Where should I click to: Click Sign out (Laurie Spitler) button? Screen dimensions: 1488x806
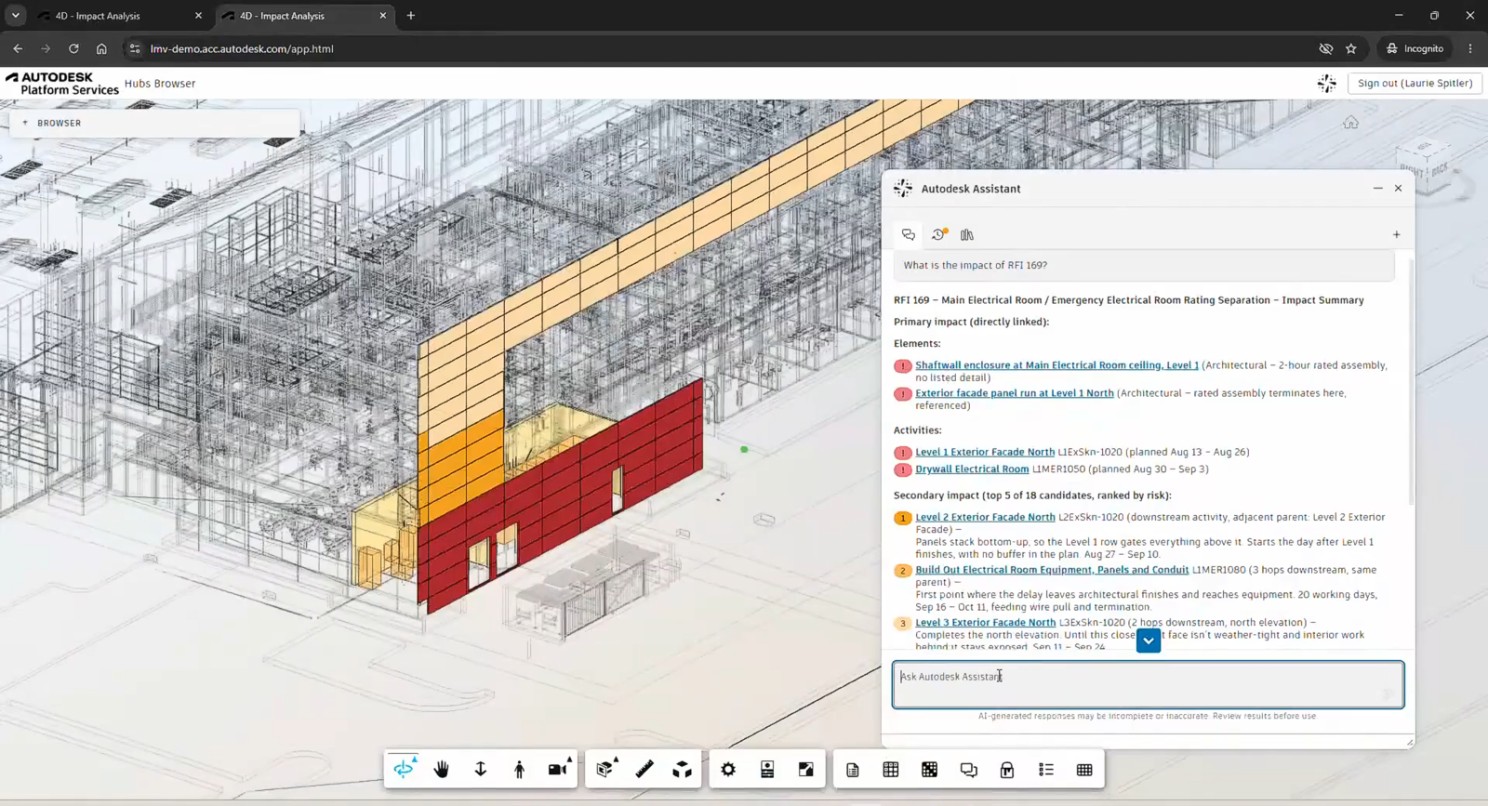pos(1414,83)
